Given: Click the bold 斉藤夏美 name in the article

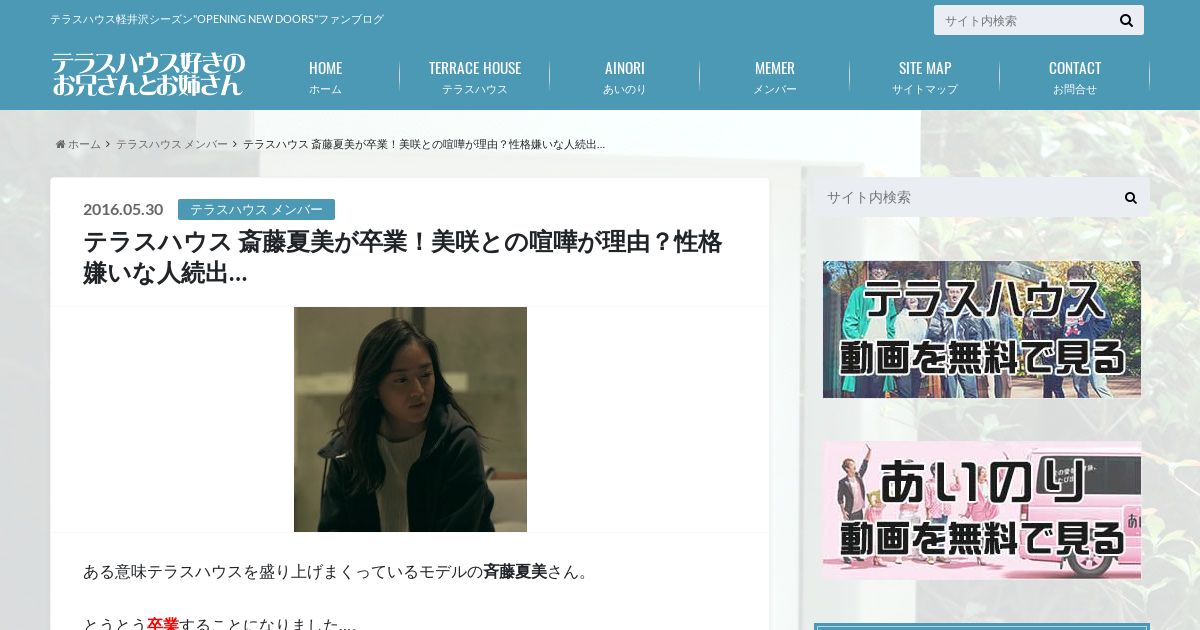Looking at the screenshot, I should pyautogui.click(x=515, y=572).
